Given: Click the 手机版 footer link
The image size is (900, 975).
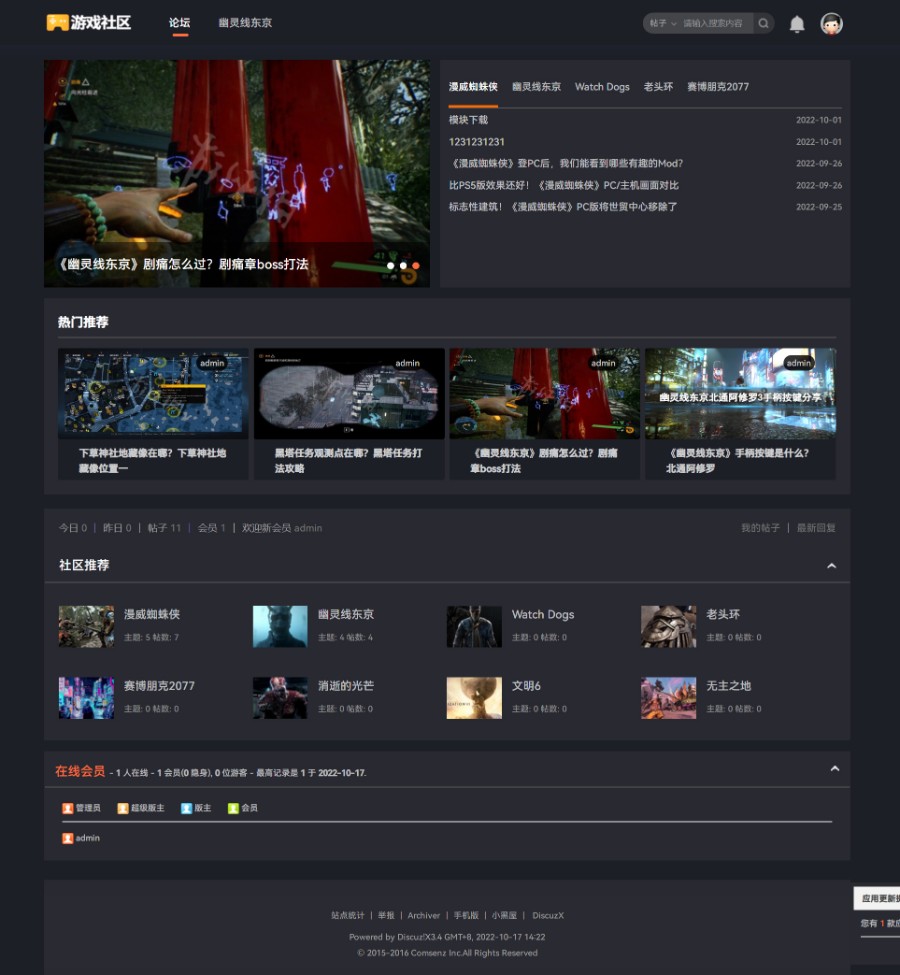Looking at the screenshot, I should tap(466, 915).
